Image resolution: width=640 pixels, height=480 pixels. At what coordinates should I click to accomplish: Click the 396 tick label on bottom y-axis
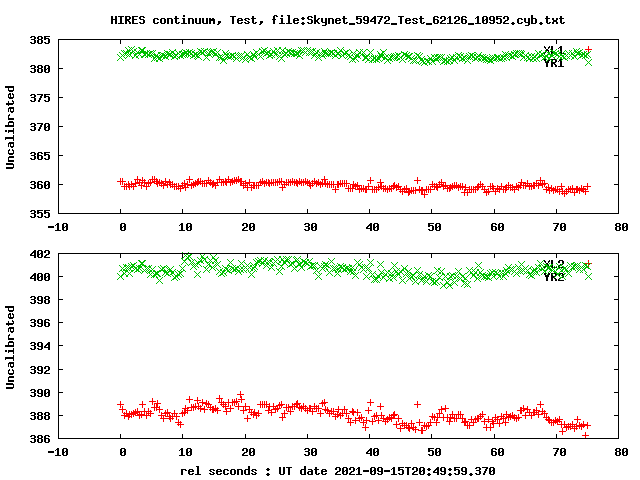(40, 323)
